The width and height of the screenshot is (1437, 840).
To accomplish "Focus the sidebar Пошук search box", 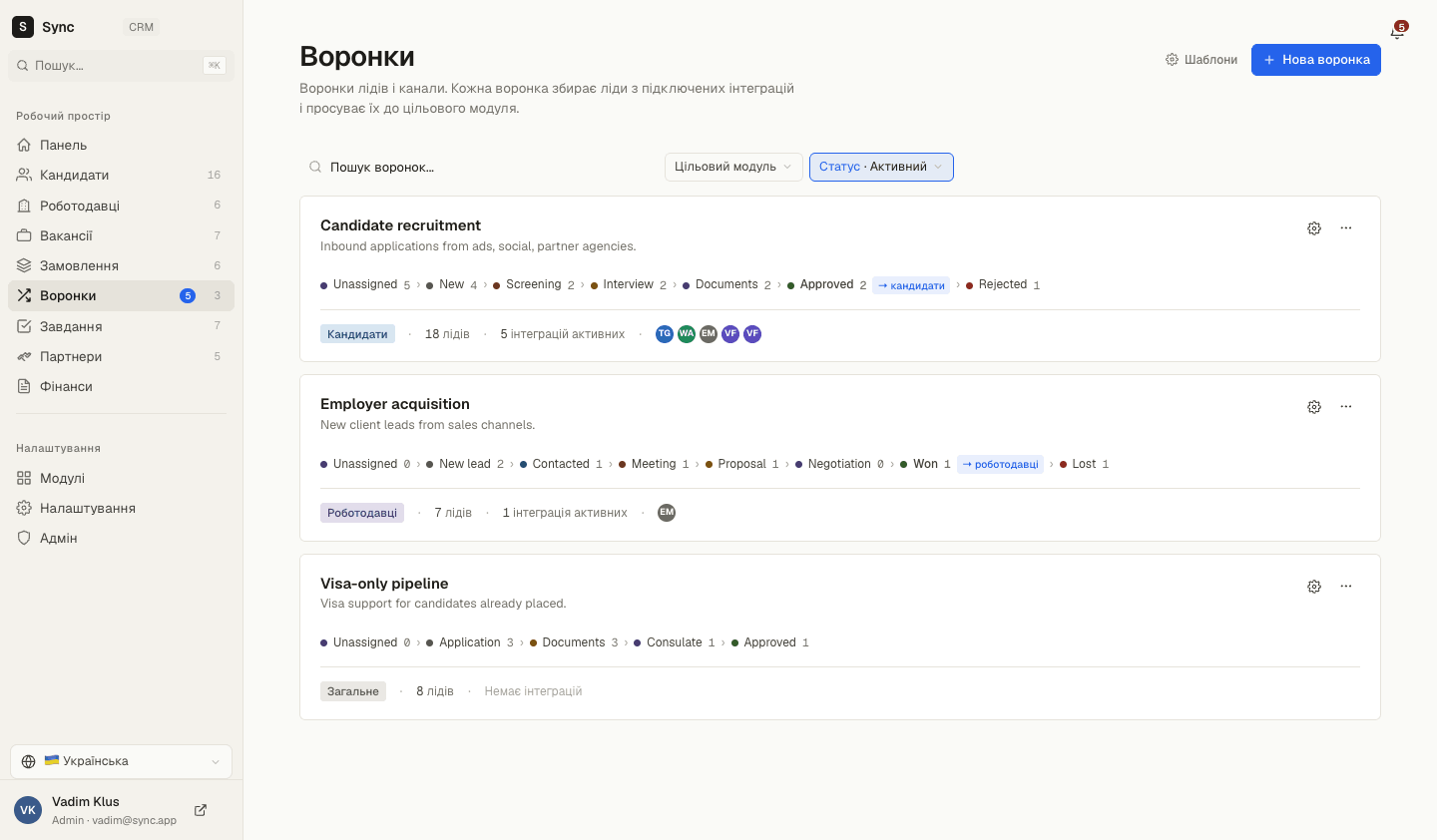I will pyautogui.click(x=121, y=66).
